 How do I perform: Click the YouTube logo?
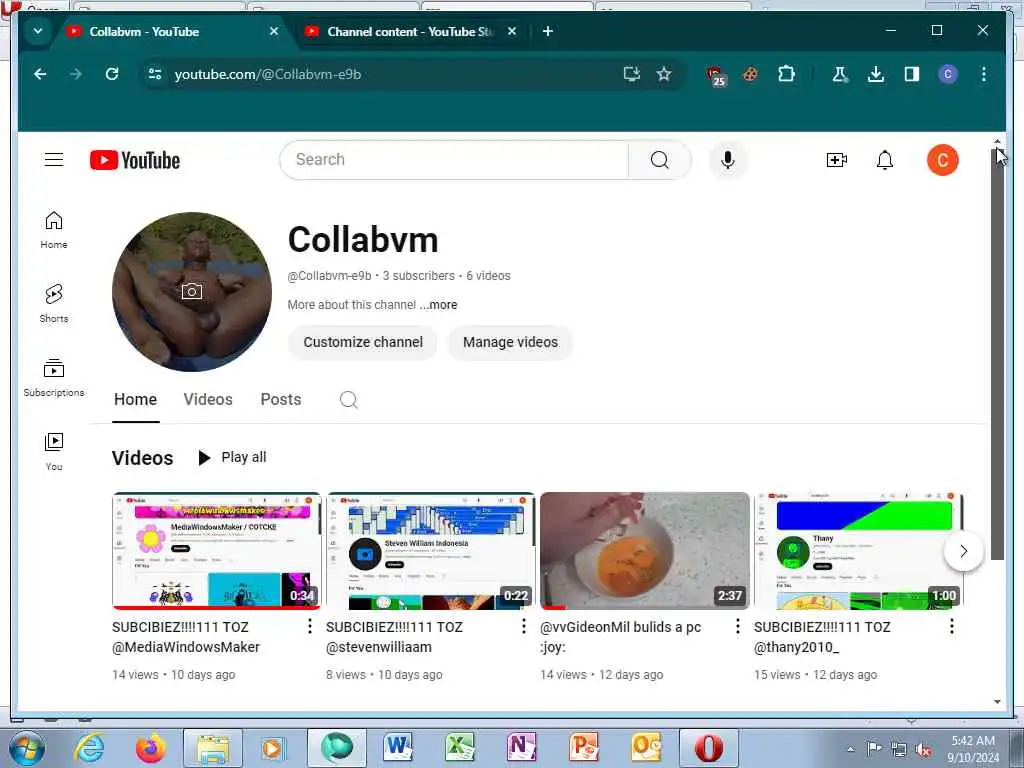tap(135, 160)
